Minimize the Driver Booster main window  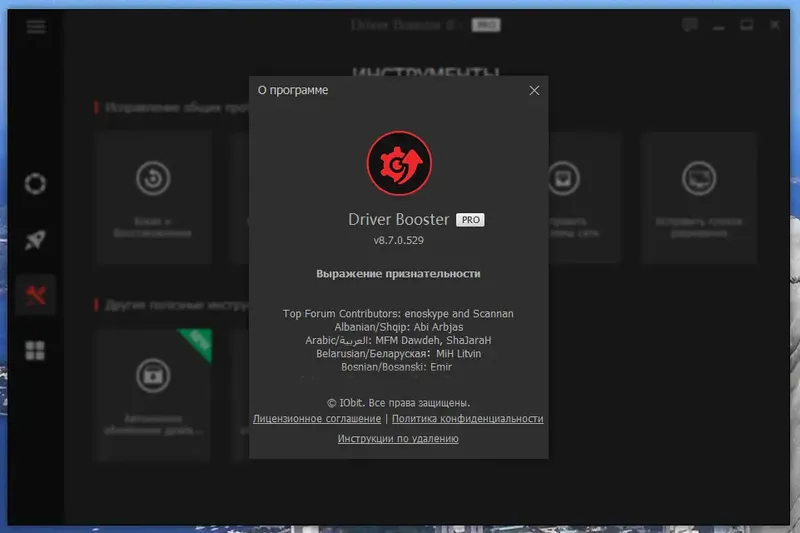click(x=718, y=26)
